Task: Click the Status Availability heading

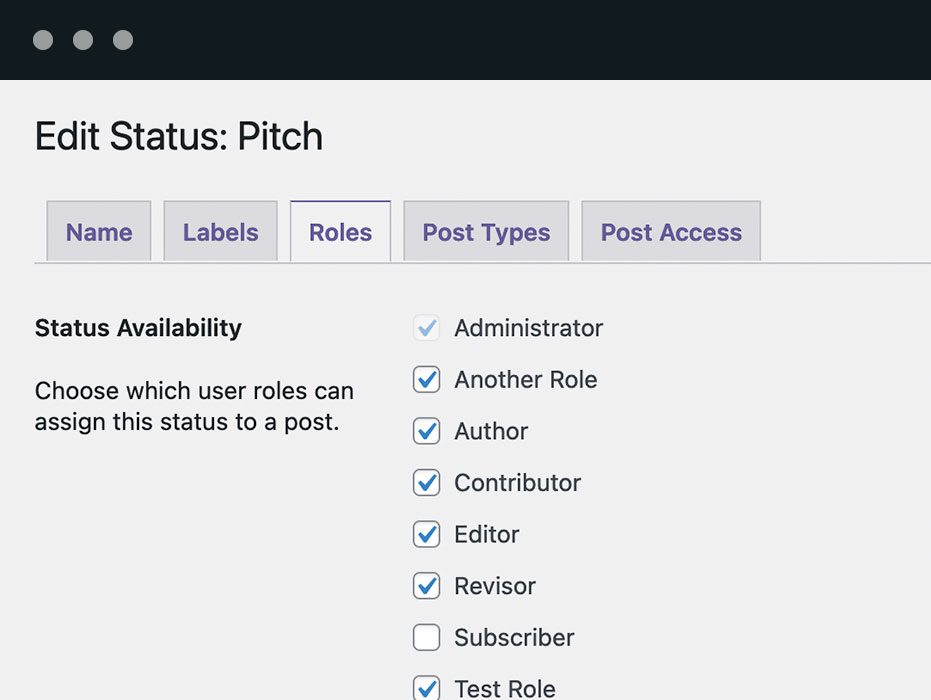Action: (138, 328)
